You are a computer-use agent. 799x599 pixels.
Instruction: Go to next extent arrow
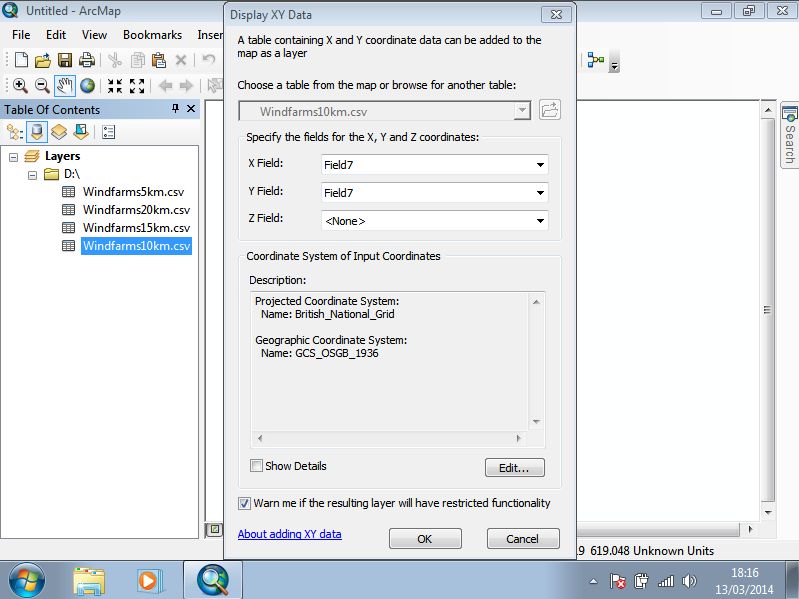pos(187,86)
